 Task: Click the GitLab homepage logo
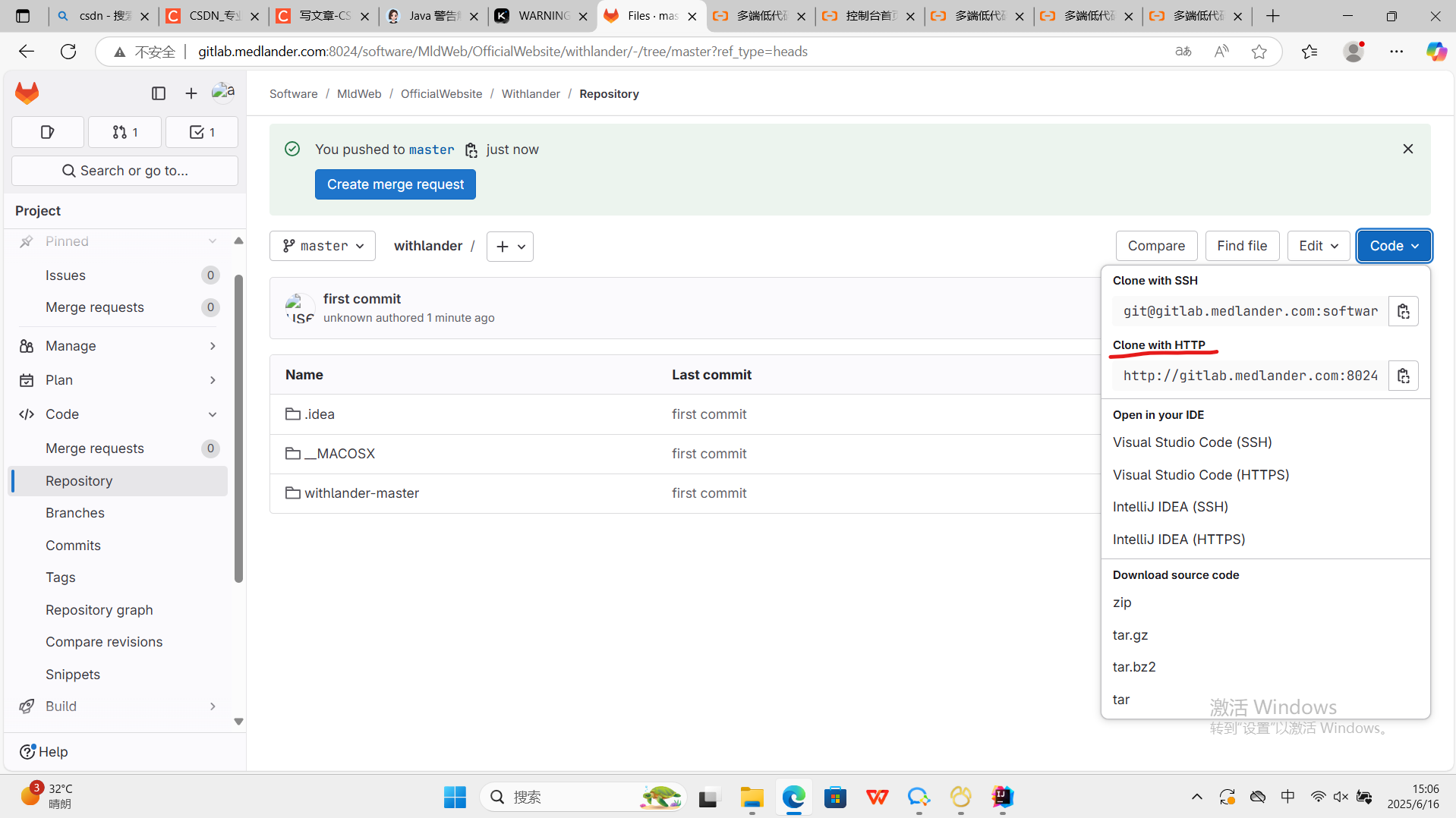click(x=27, y=93)
